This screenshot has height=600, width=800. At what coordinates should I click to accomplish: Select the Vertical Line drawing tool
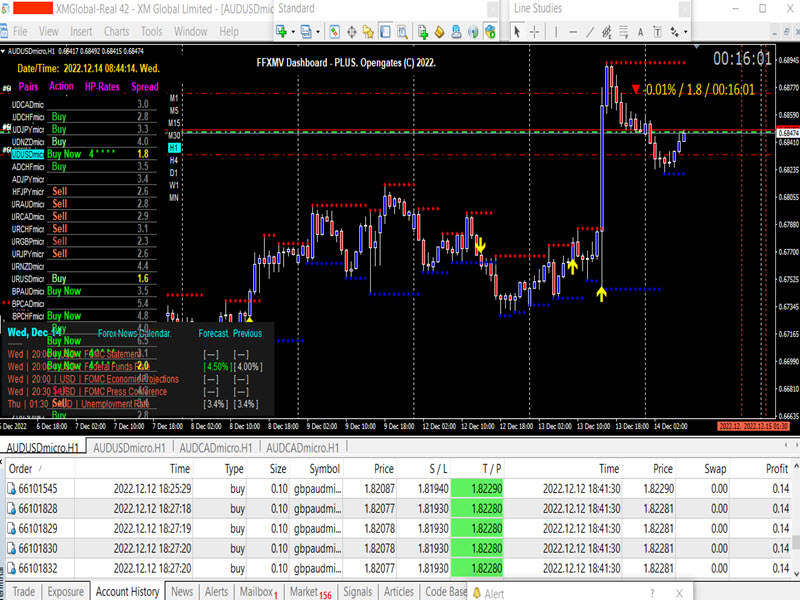556,32
